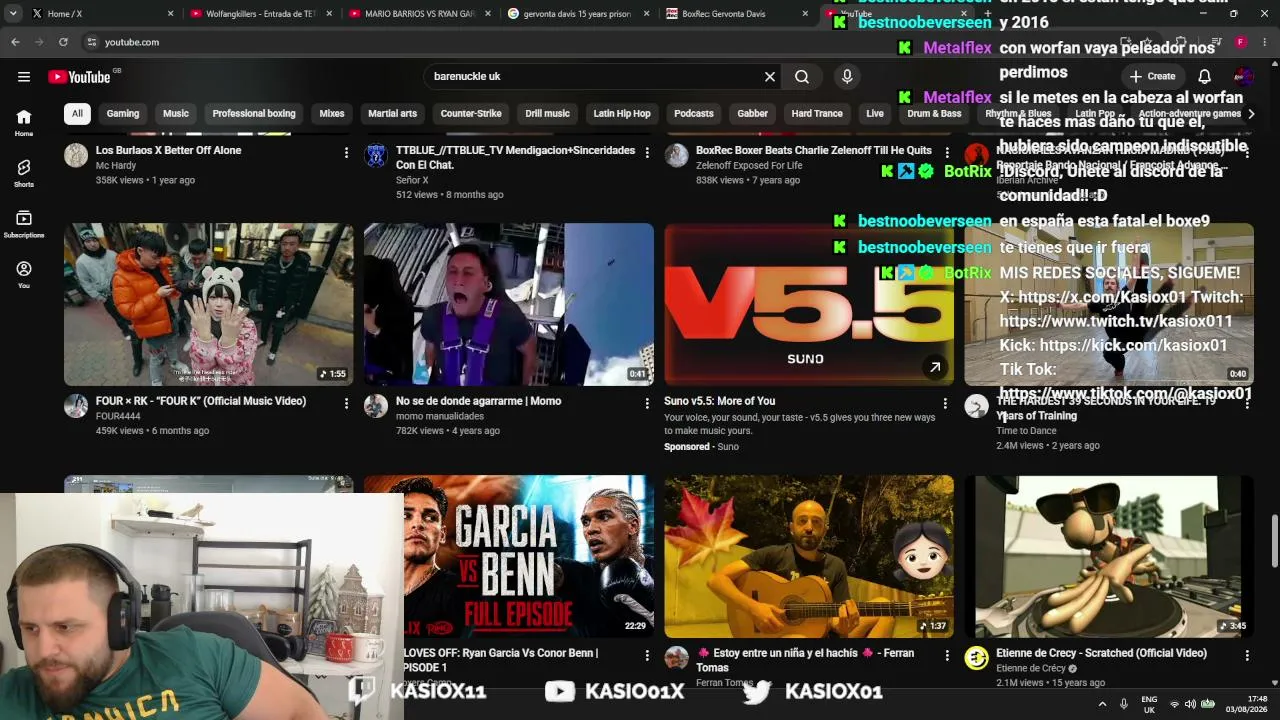Image resolution: width=1280 pixels, height=720 pixels.
Task: Go back with the browser back arrow
Action: 15,42
